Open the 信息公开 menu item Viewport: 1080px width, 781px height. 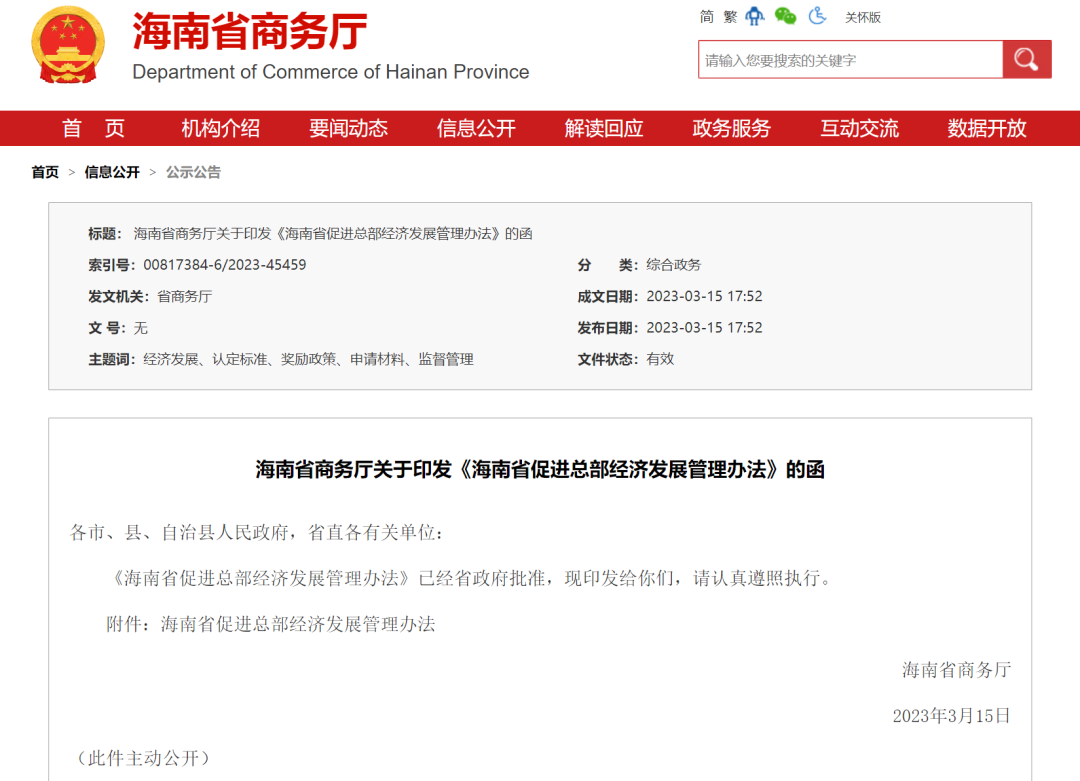tap(476, 128)
